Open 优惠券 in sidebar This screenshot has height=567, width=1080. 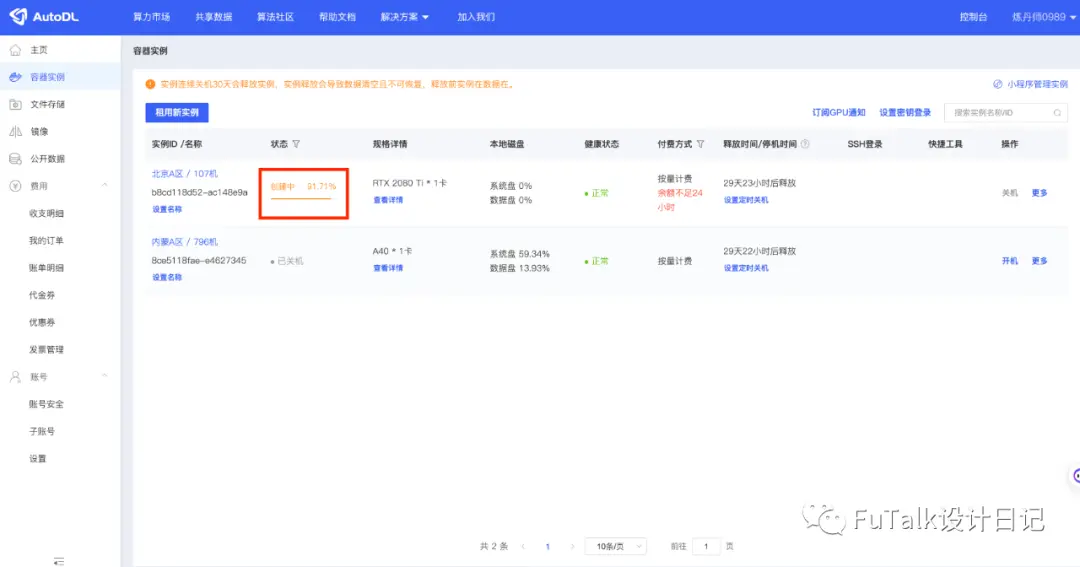click(42, 322)
